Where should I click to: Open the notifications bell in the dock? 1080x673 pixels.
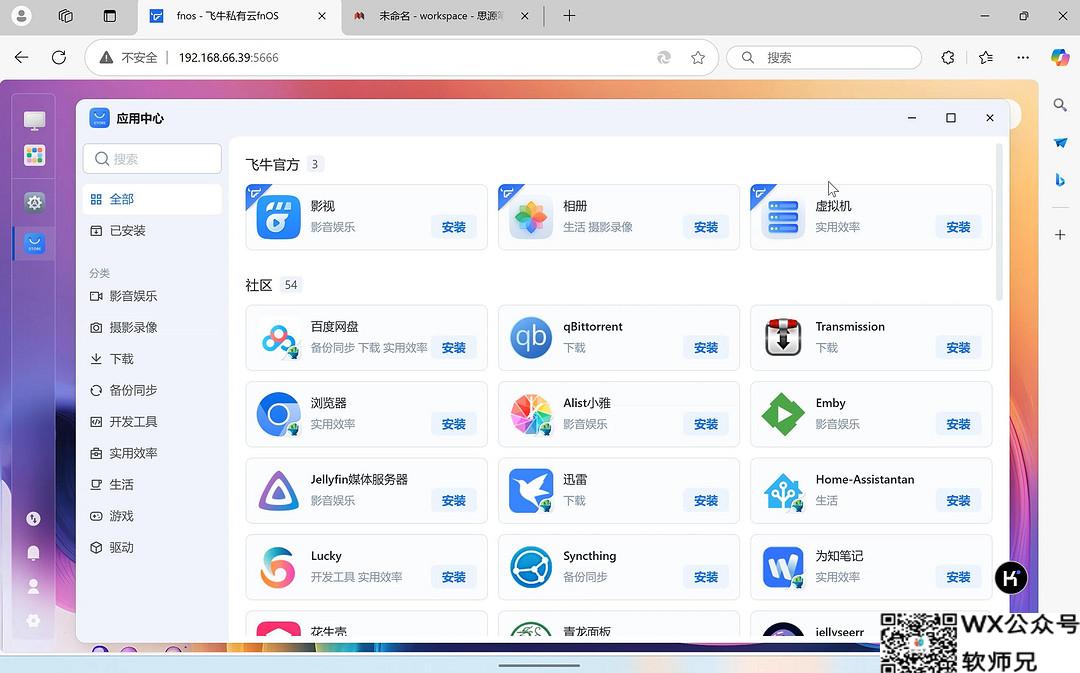33,552
